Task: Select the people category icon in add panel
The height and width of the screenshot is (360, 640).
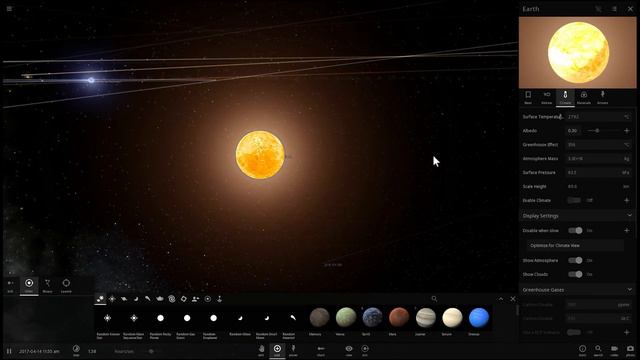Action: (196, 299)
